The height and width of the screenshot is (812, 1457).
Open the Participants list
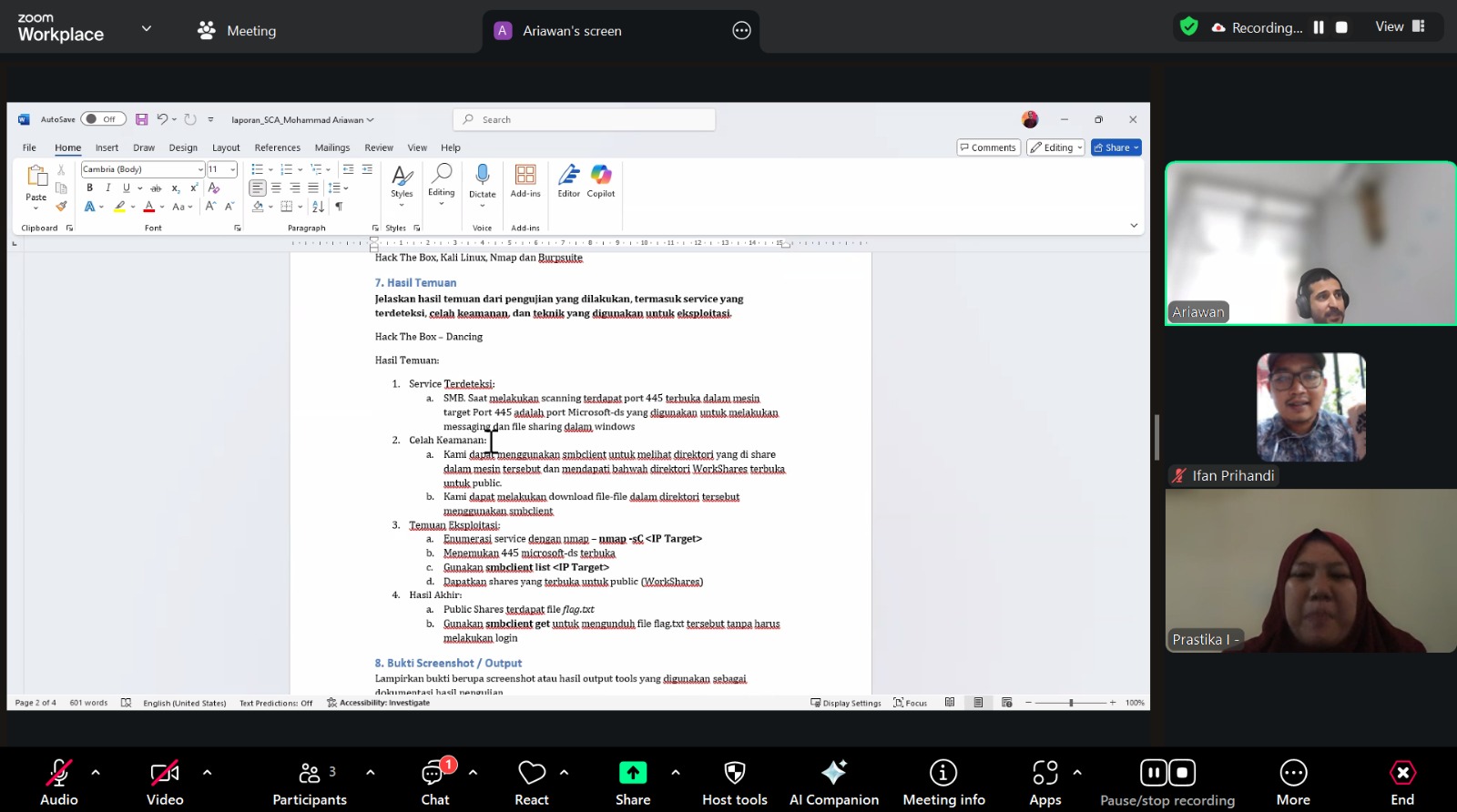310,782
